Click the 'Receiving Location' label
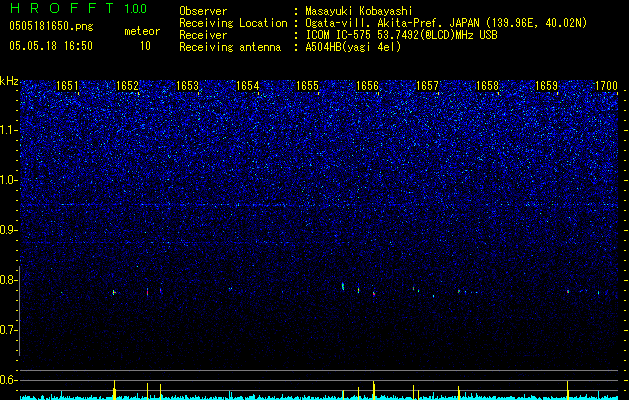The image size is (629, 400). (233, 24)
